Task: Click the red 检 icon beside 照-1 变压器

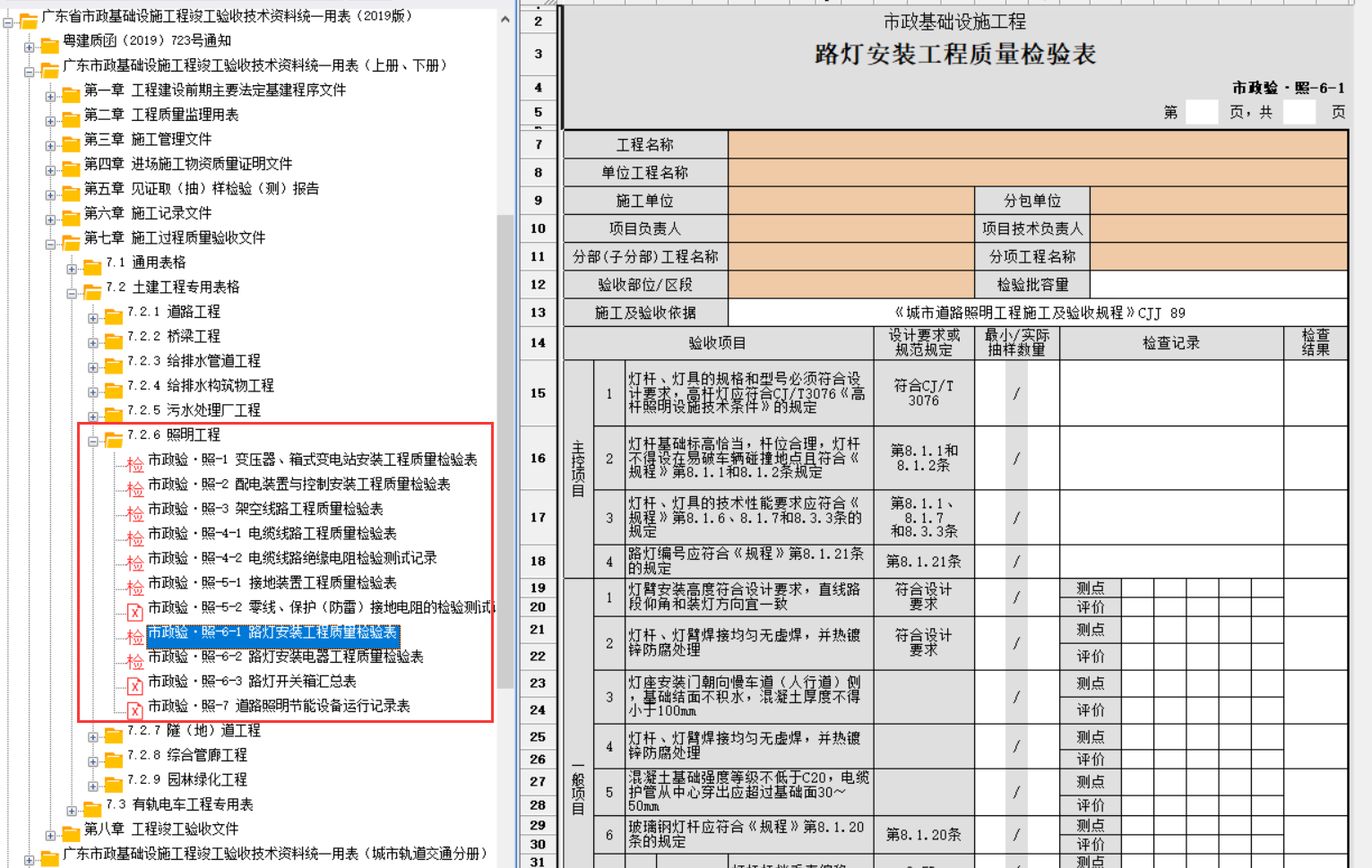Action: tap(134, 464)
